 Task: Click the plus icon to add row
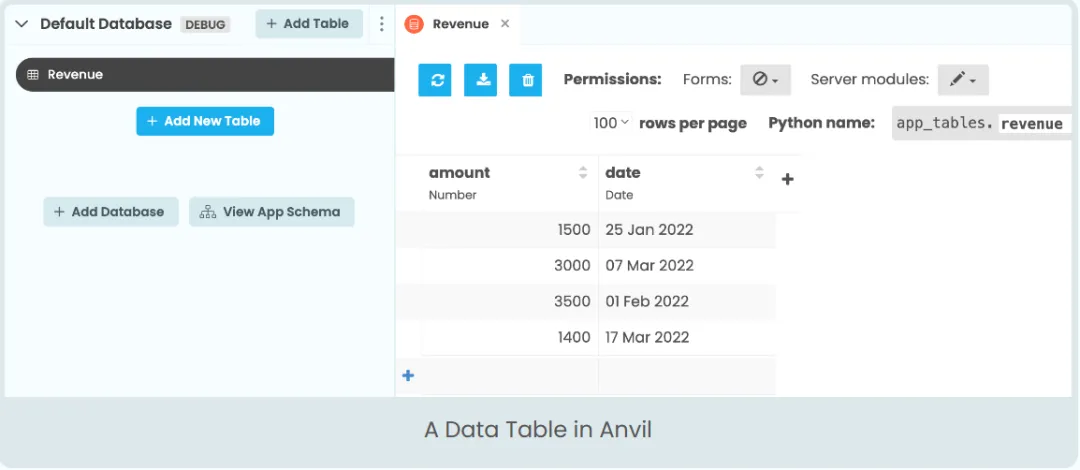click(408, 376)
